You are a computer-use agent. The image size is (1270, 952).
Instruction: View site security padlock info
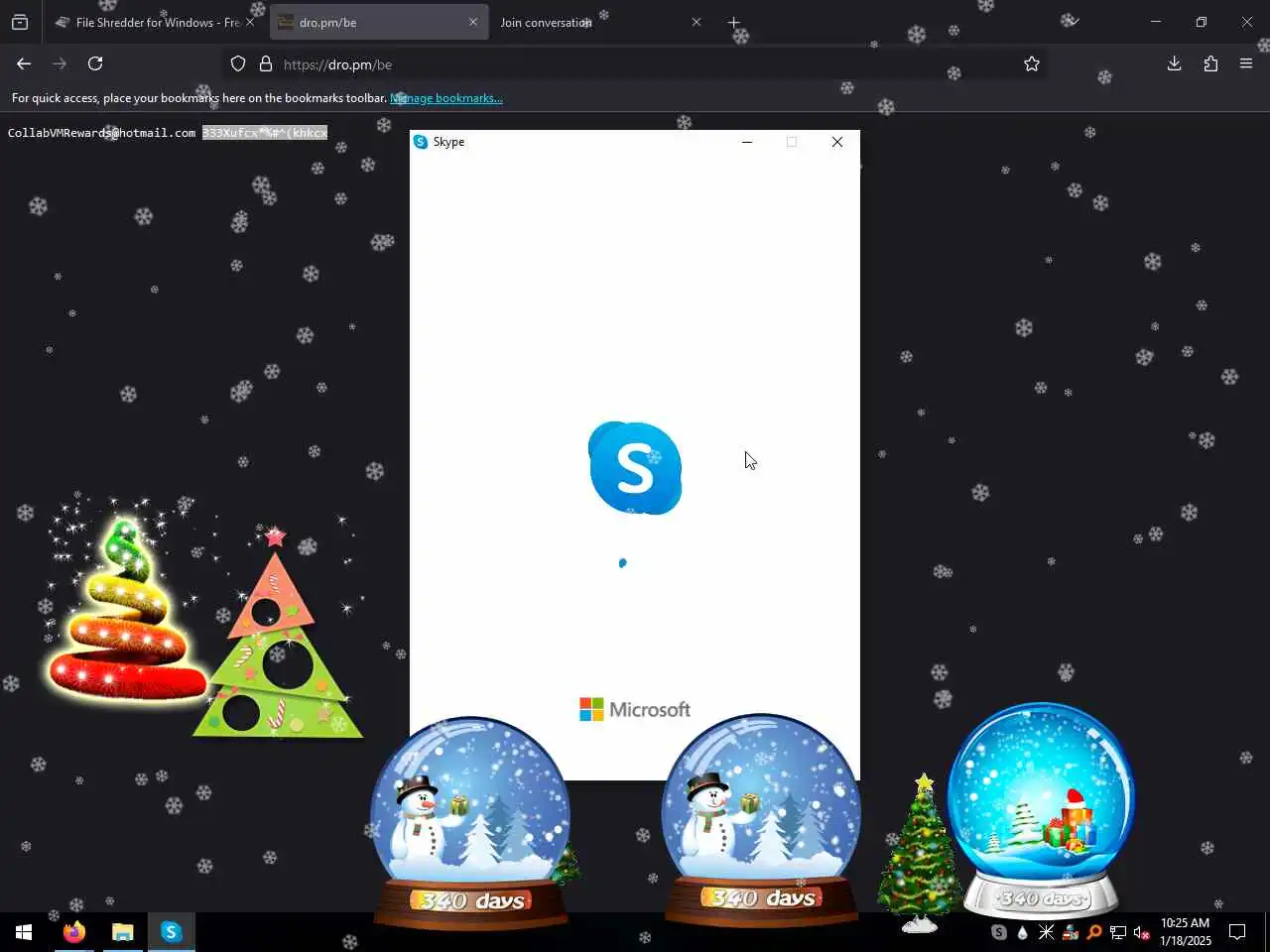pyautogui.click(x=266, y=64)
